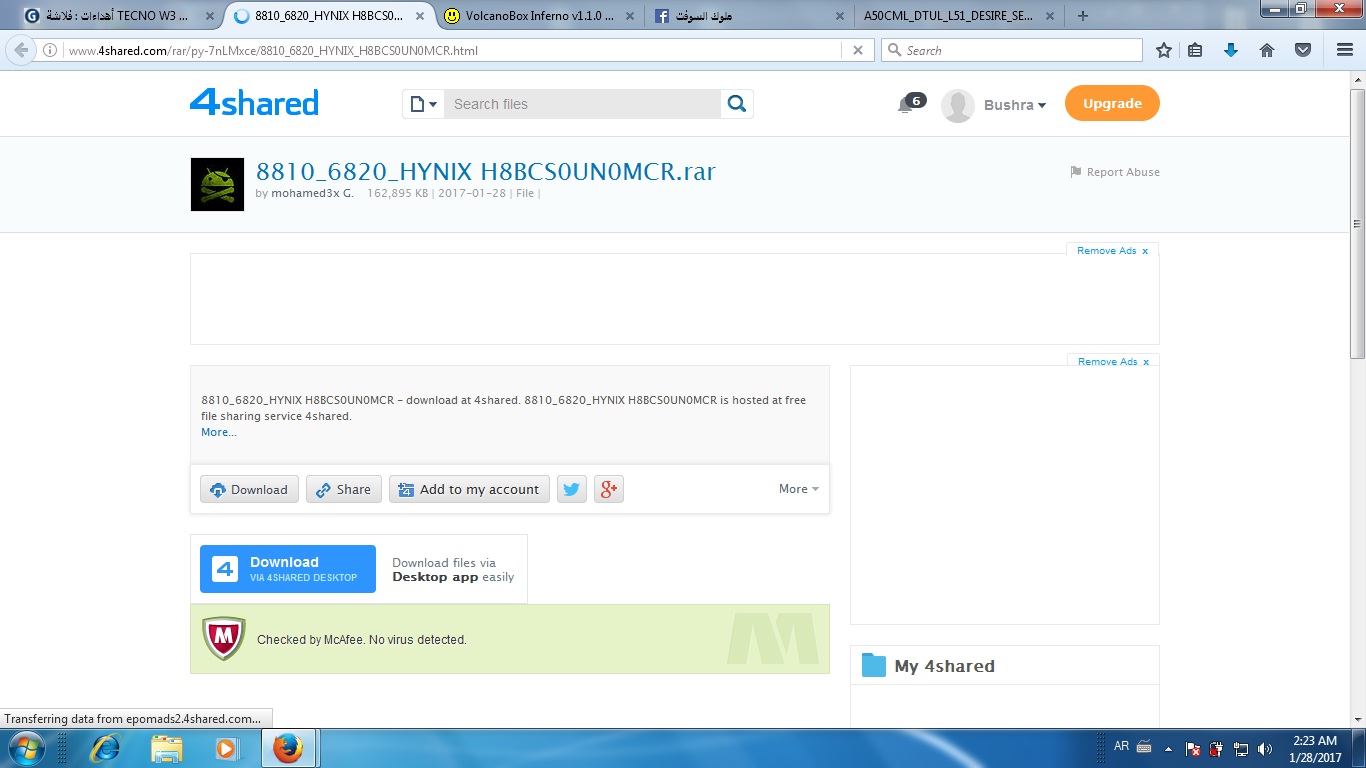The height and width of the screenshot is (768, 1366).
Task: Click Checked by McAfee. No virus detected.
Action: coord(362,639)
